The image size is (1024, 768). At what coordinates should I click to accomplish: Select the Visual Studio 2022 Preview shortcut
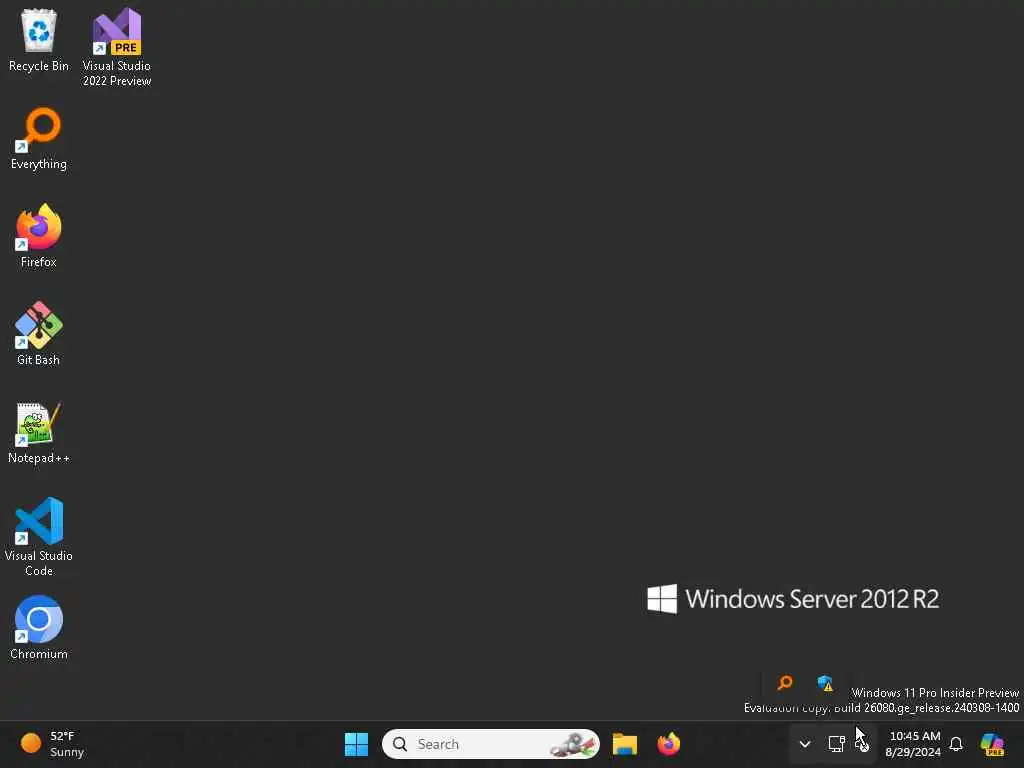click(117, 48)
